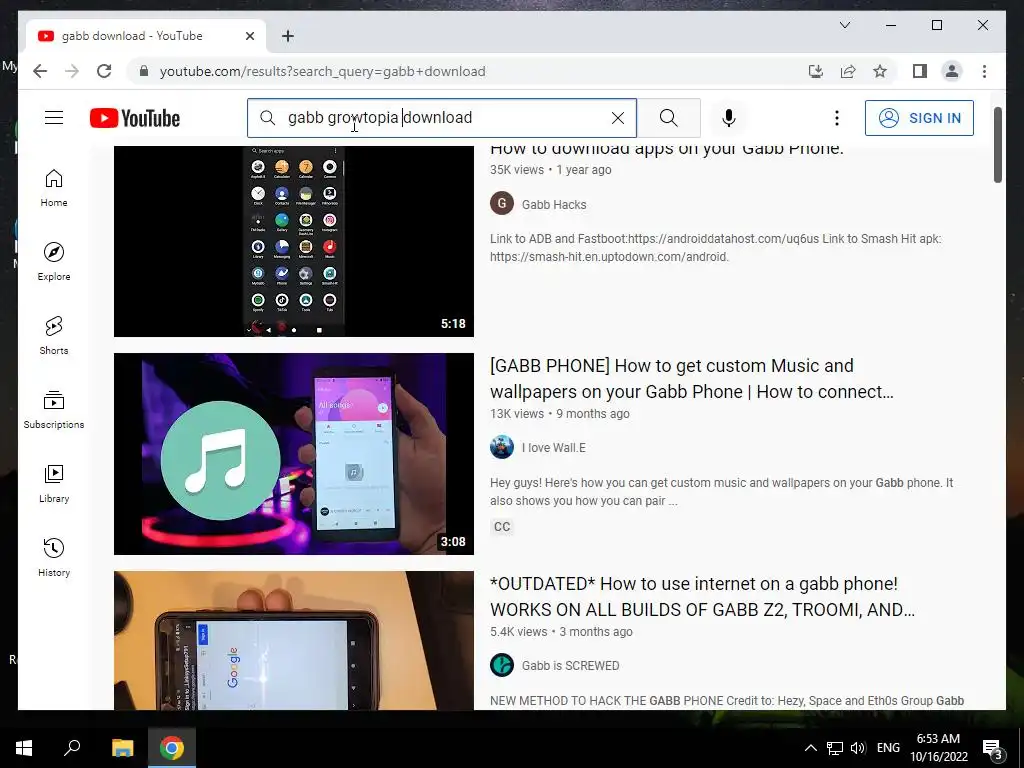This screenshot has height=768, width=1024.
Task: Open Gabb Hacks channel name
Action: pos(554,204)
